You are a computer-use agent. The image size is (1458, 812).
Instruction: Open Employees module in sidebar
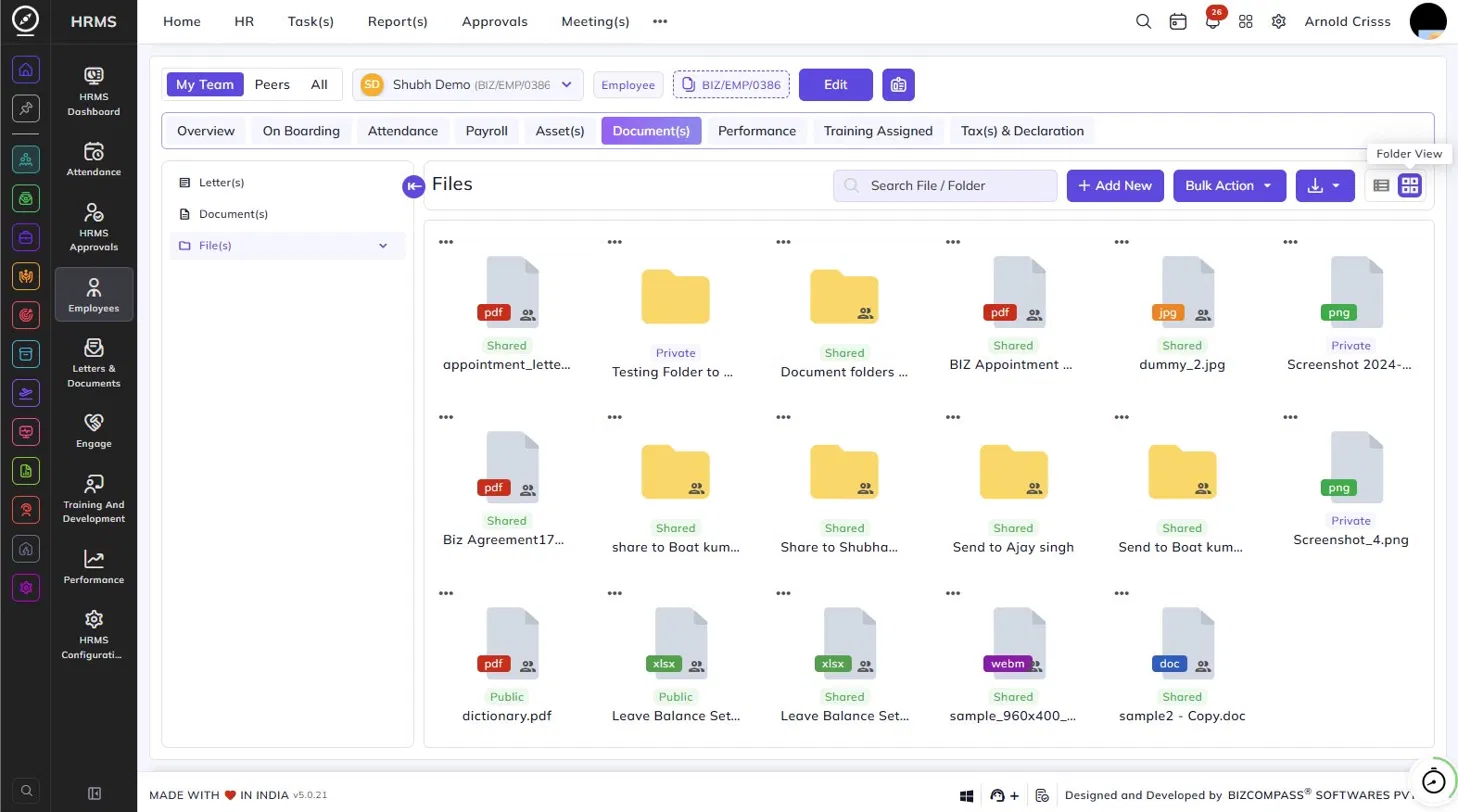click(94, 294)
